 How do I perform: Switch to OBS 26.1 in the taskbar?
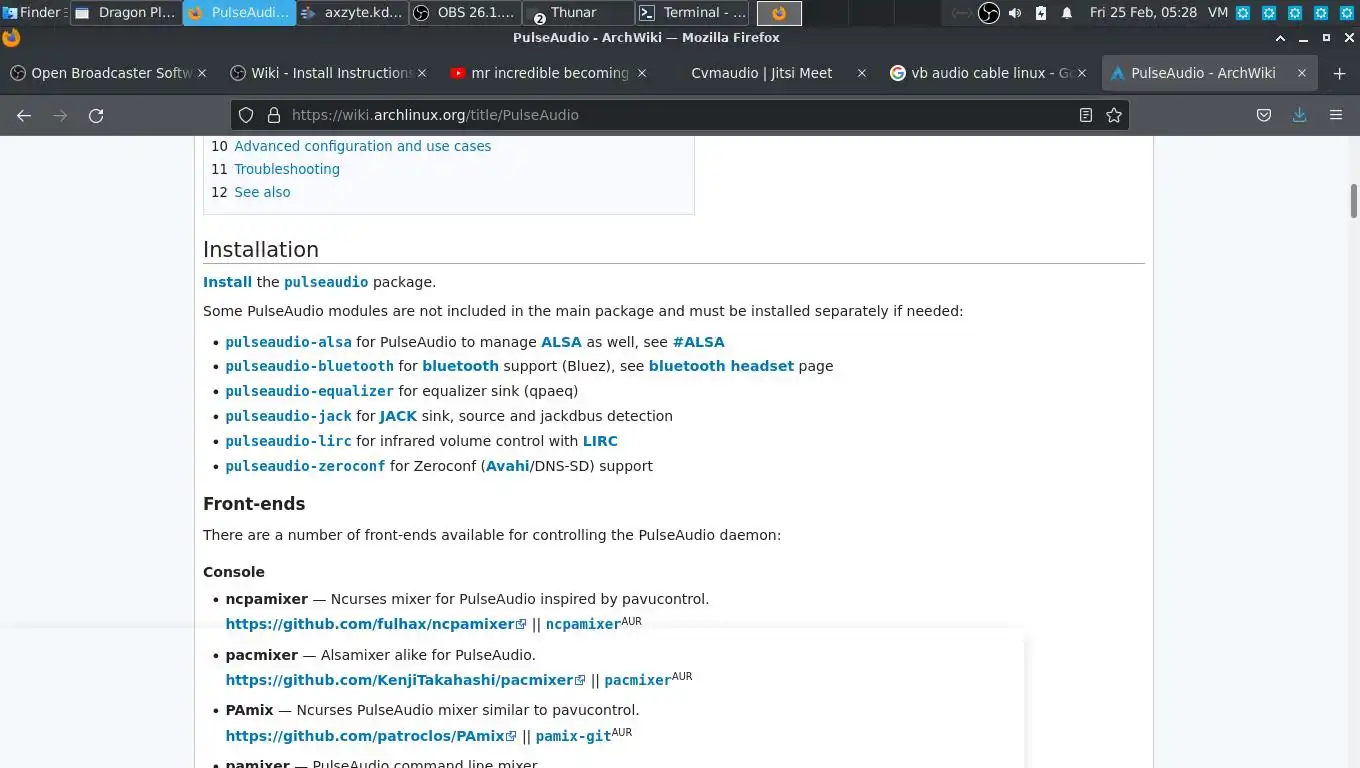click(465, 13)
